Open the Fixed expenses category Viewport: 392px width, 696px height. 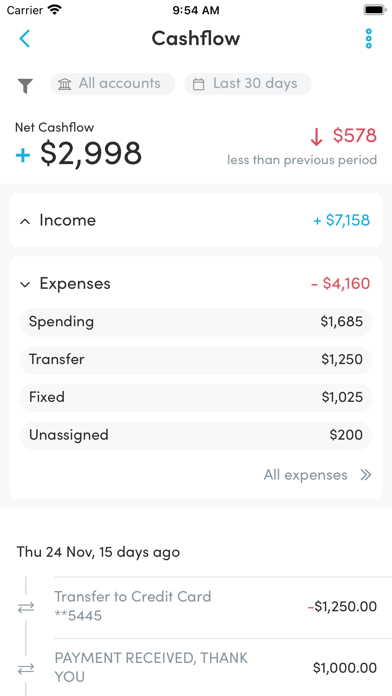196,397
